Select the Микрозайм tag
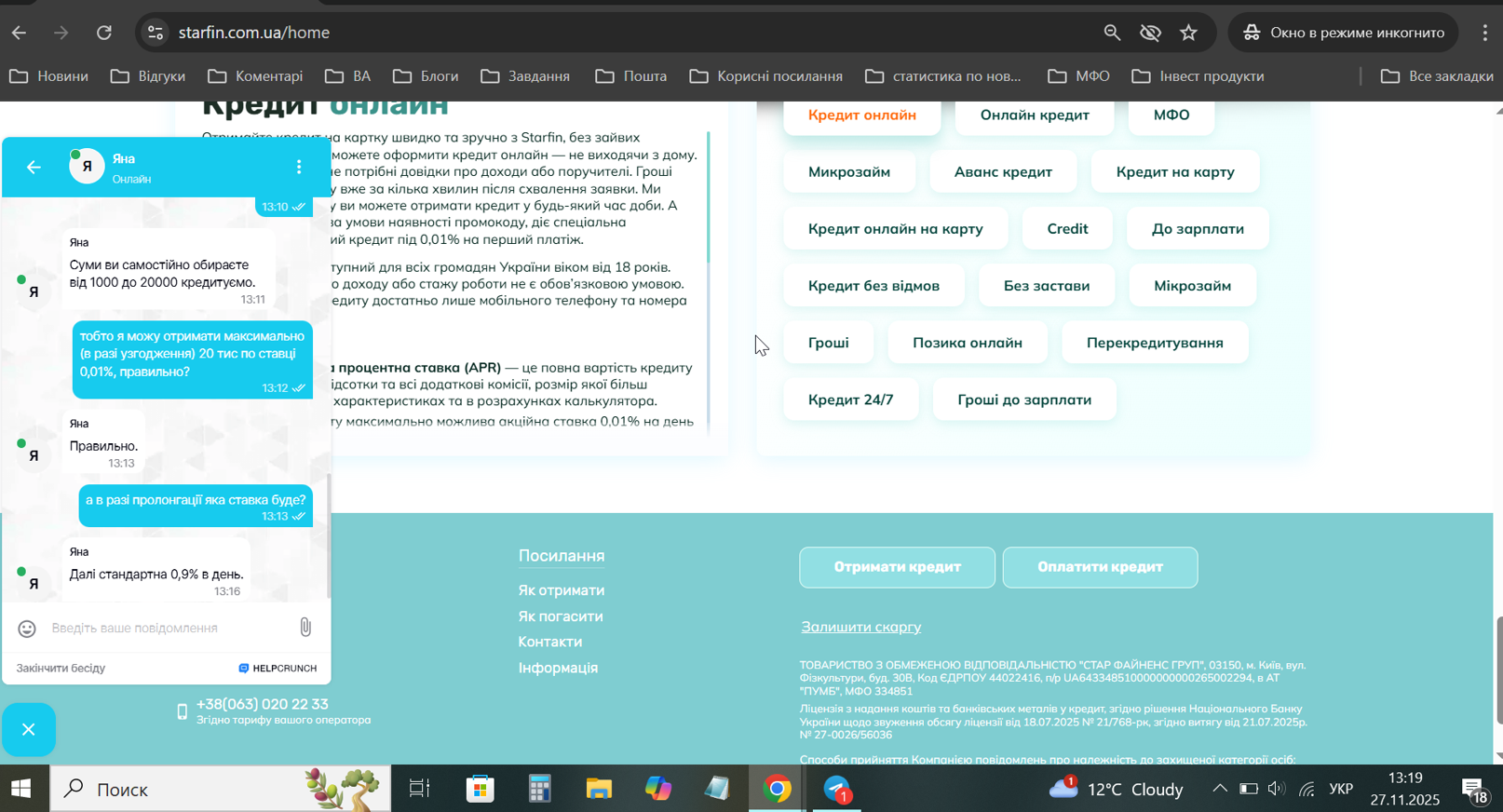 849,172
